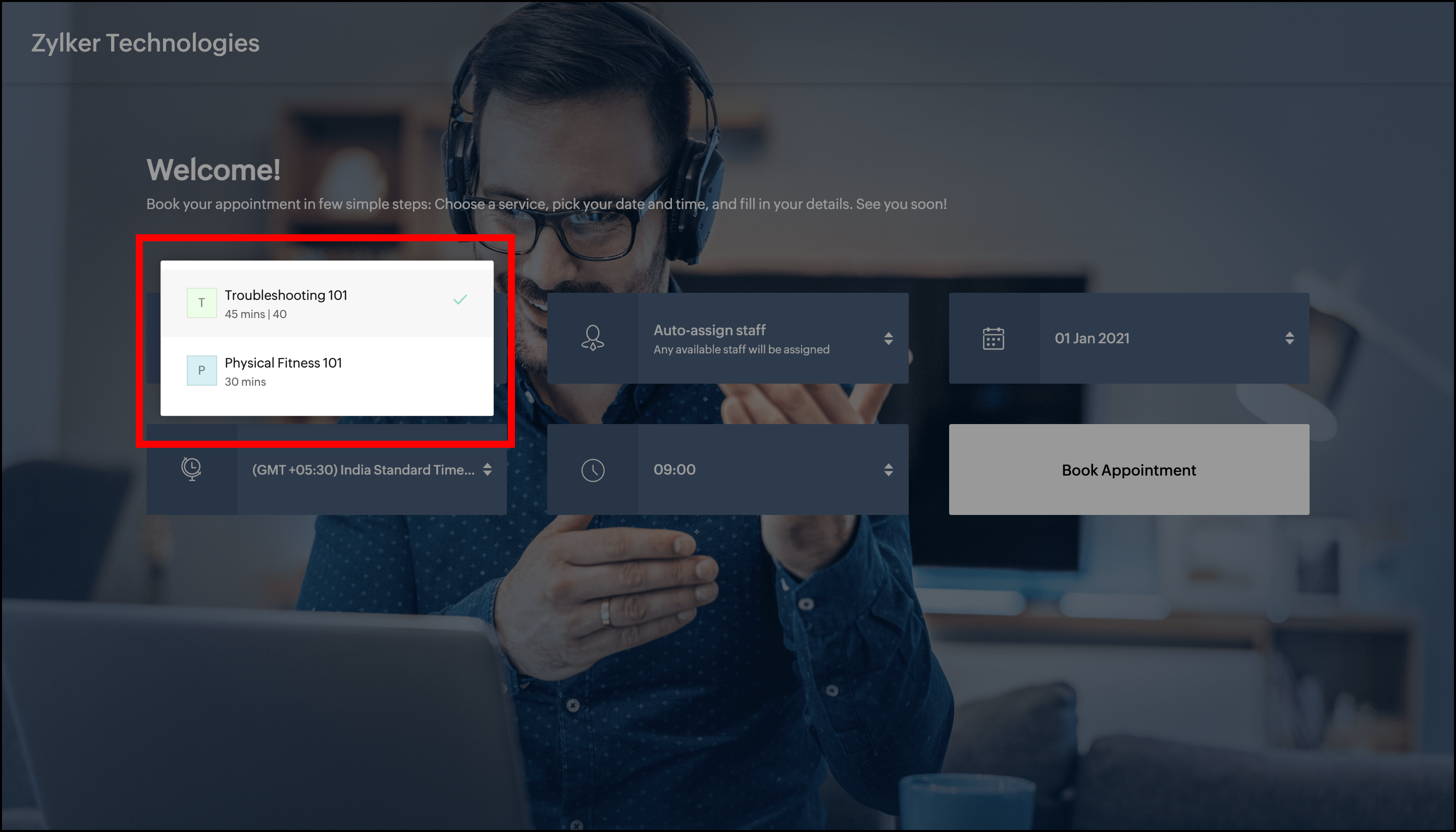This screenshot has width=1456, height=832.
Task: Click the 45 mins | 40 subtitle
Action: [255, 315]
